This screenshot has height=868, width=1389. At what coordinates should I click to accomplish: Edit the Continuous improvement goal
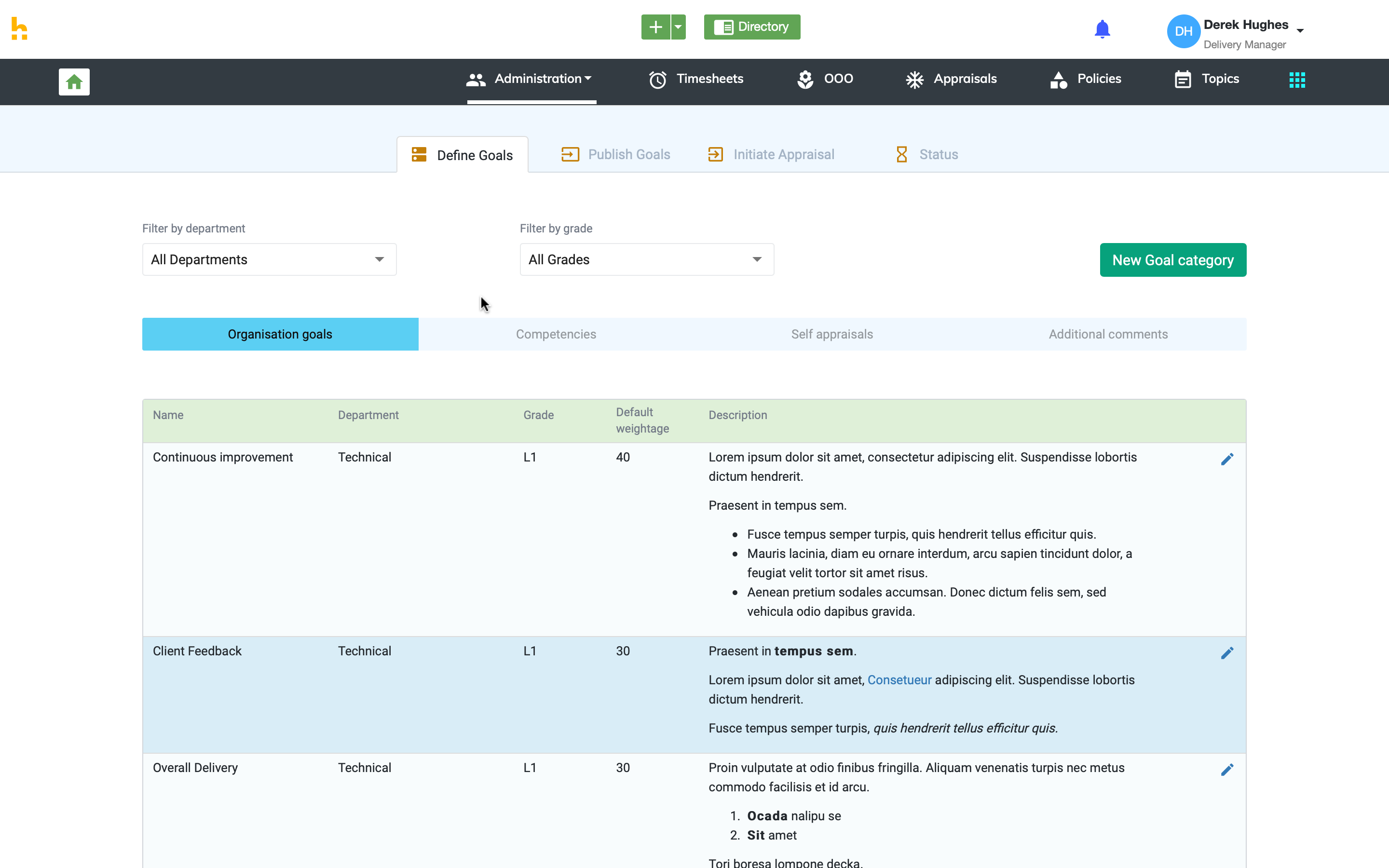pyautogui.click(x=1226, y=459)
